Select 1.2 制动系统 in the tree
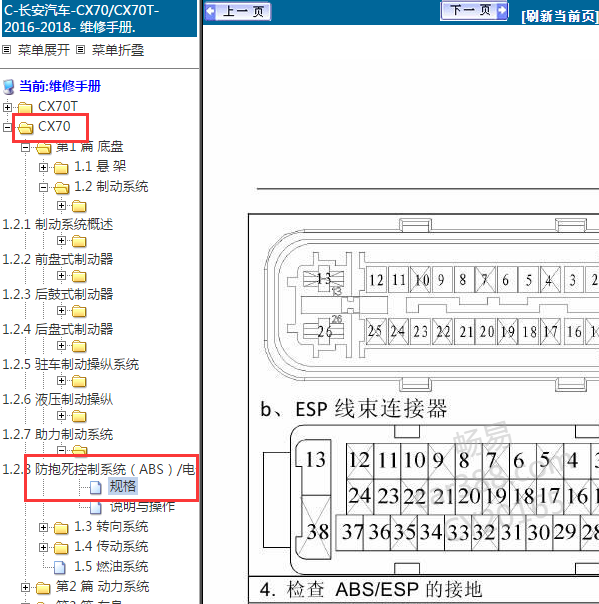This screenshot has height=604, width=599. (111, 186)
